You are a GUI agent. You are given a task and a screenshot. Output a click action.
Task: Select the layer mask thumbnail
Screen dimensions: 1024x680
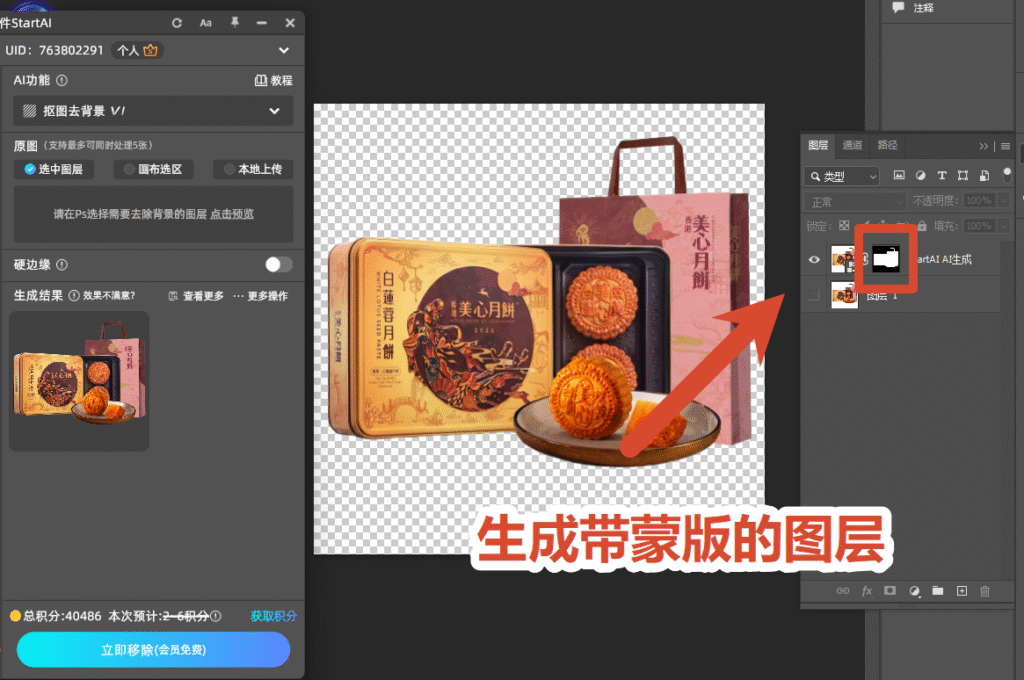[886, 259]
